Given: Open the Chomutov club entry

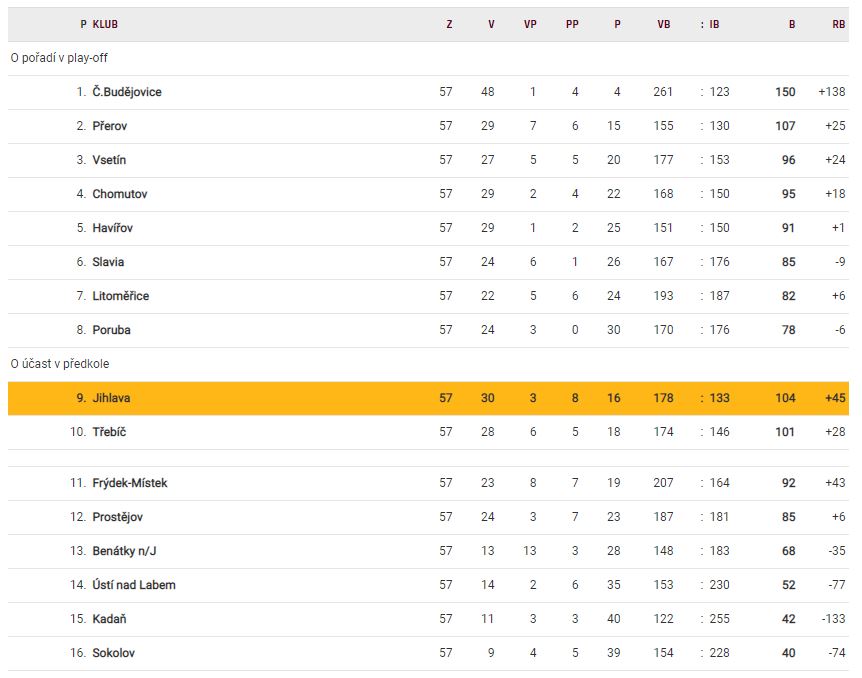Looking at the screenshot, I should [x=120, y=194].
